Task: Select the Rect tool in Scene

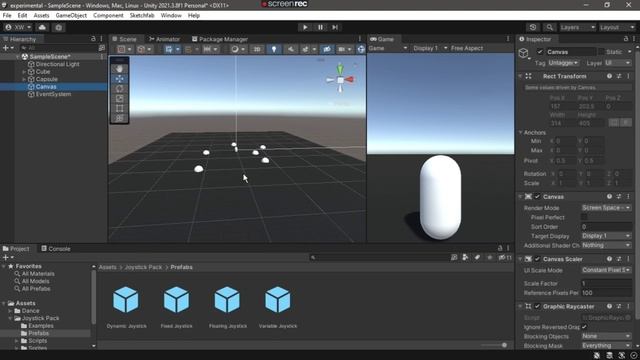Action: (119, 108)
